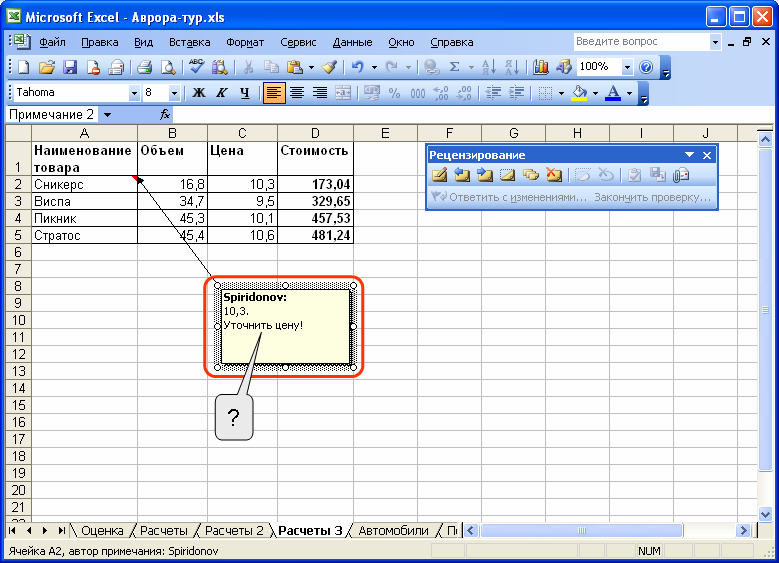Select the Format Painter brush
This screenshot has height=563, width=779.
tap(329, 67)
